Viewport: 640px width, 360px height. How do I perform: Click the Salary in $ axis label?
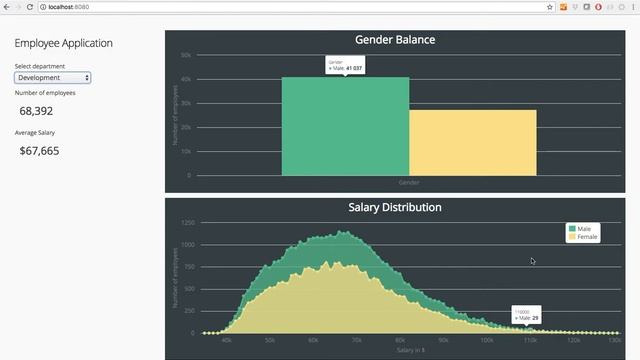click(x=411, y=350)
